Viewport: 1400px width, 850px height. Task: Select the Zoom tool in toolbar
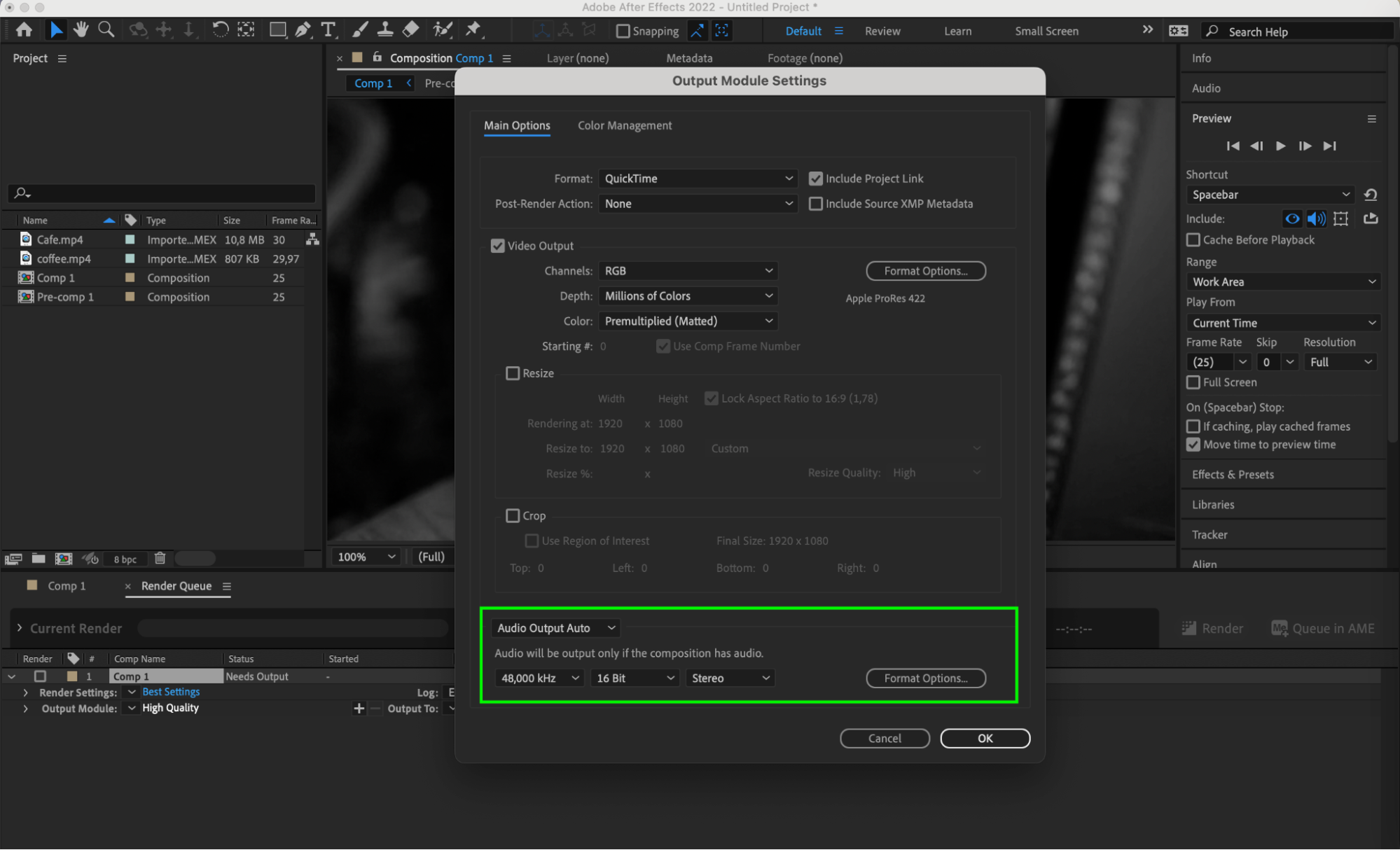[106, 29]
